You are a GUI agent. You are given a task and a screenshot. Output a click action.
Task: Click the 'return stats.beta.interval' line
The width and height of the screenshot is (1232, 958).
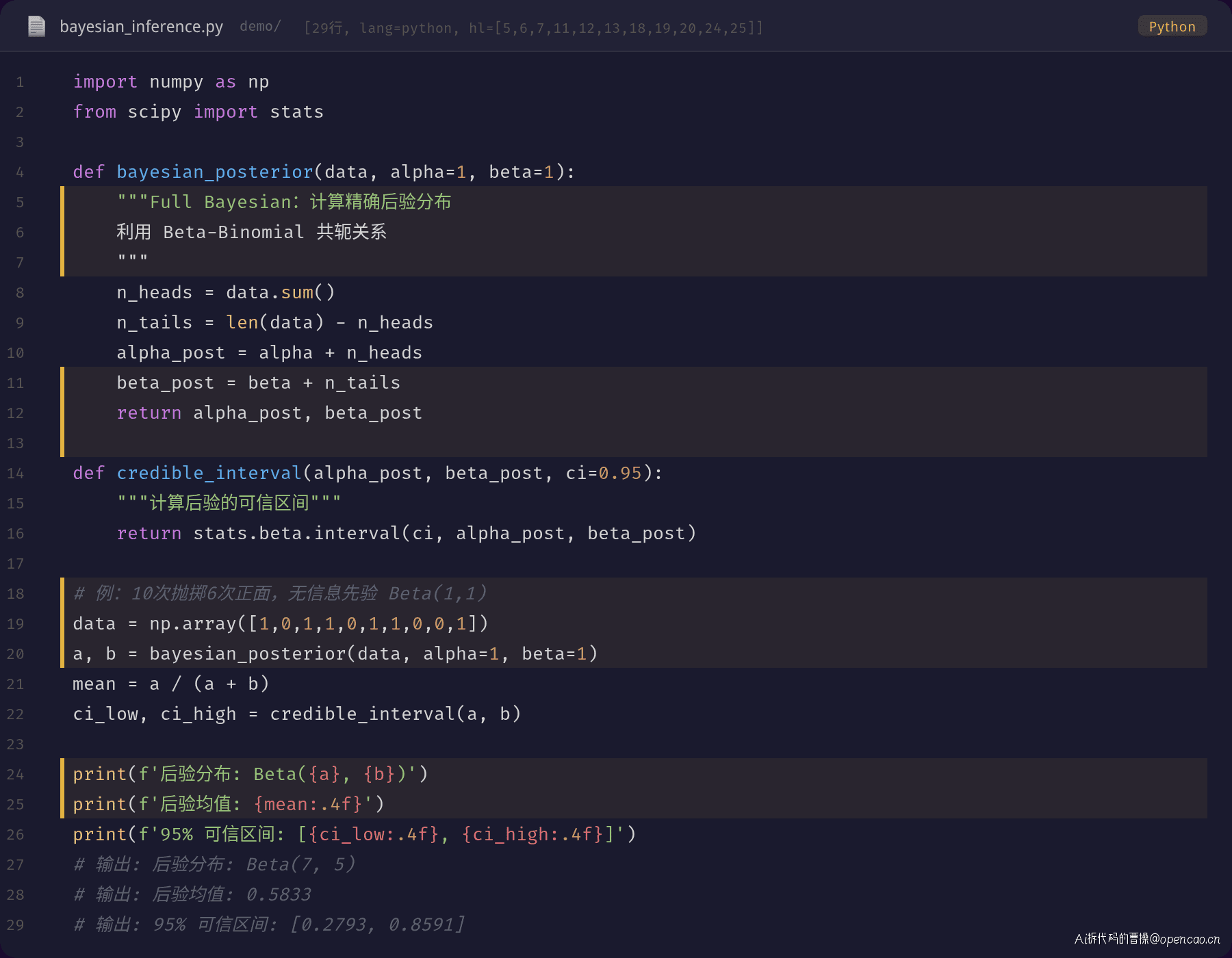point(407,534)
